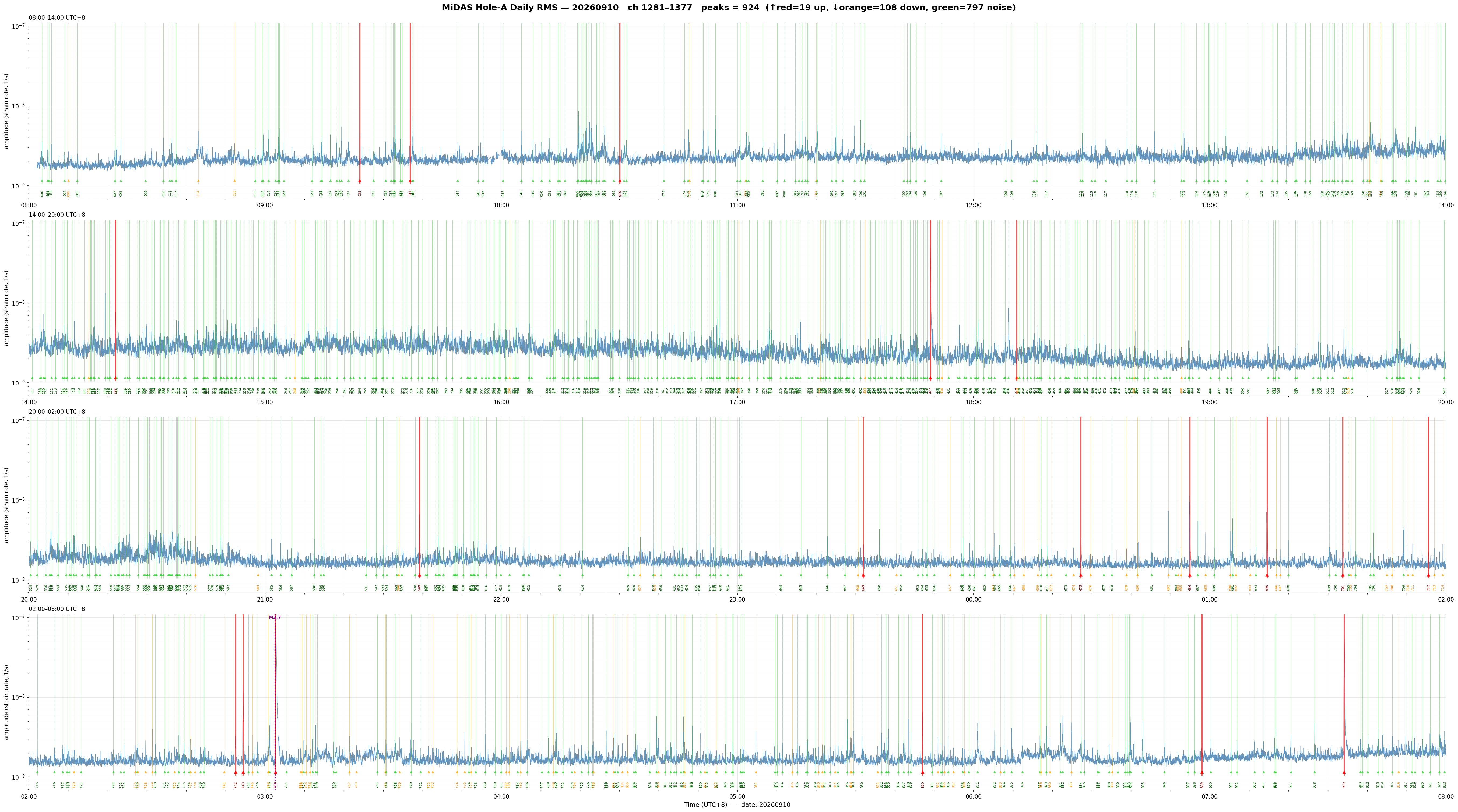Click the MiDAS Hole-A Daily RMS chart title
This screenshot has width=1458, height=812.
pyautogui.click(x=728, y=7)
